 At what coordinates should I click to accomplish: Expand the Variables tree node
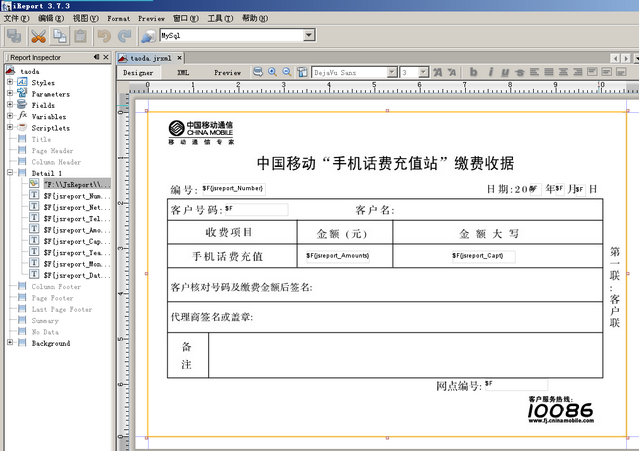coord(10,116)
